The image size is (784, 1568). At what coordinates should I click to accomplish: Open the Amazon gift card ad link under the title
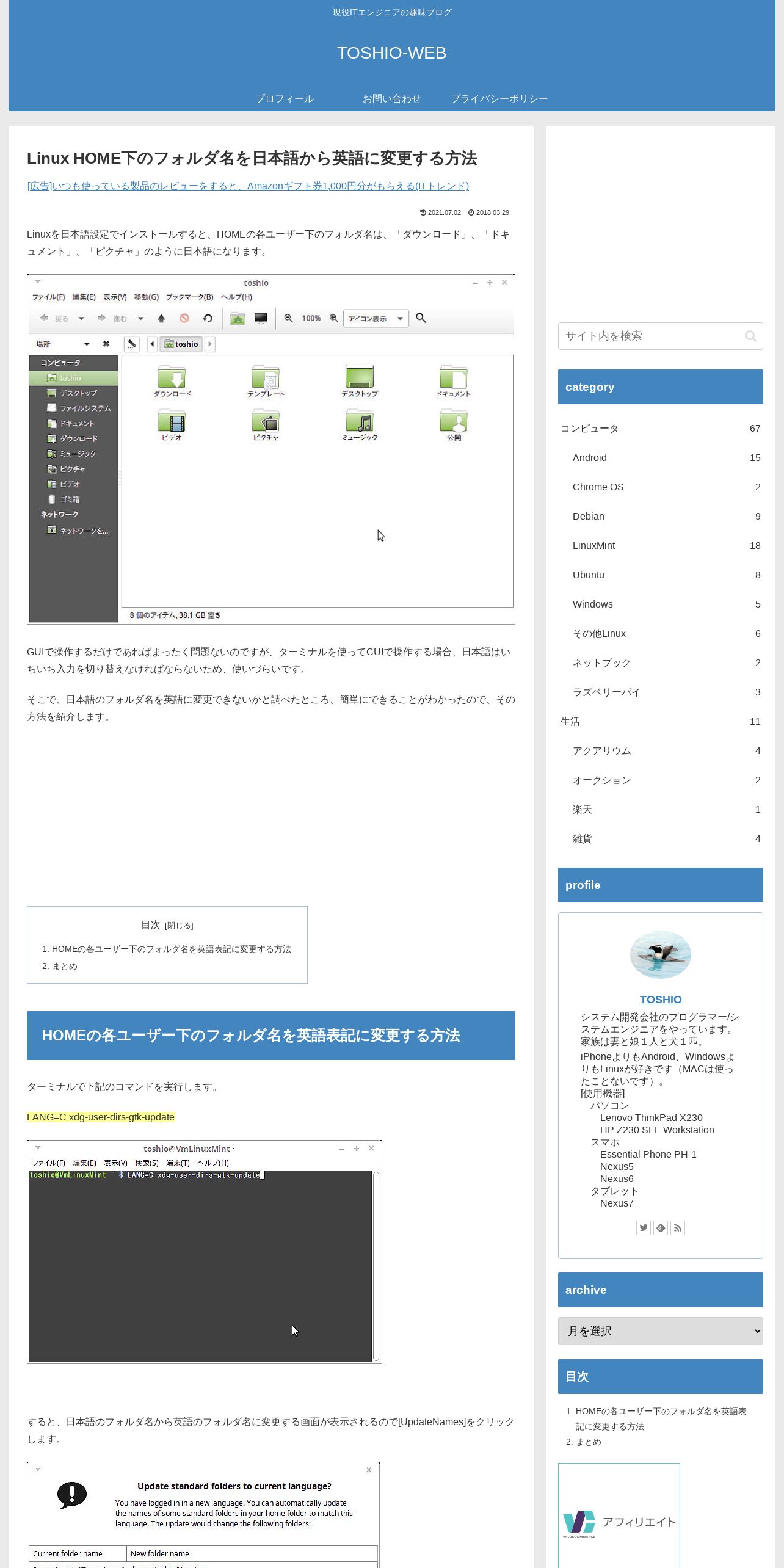click(248, 186)
